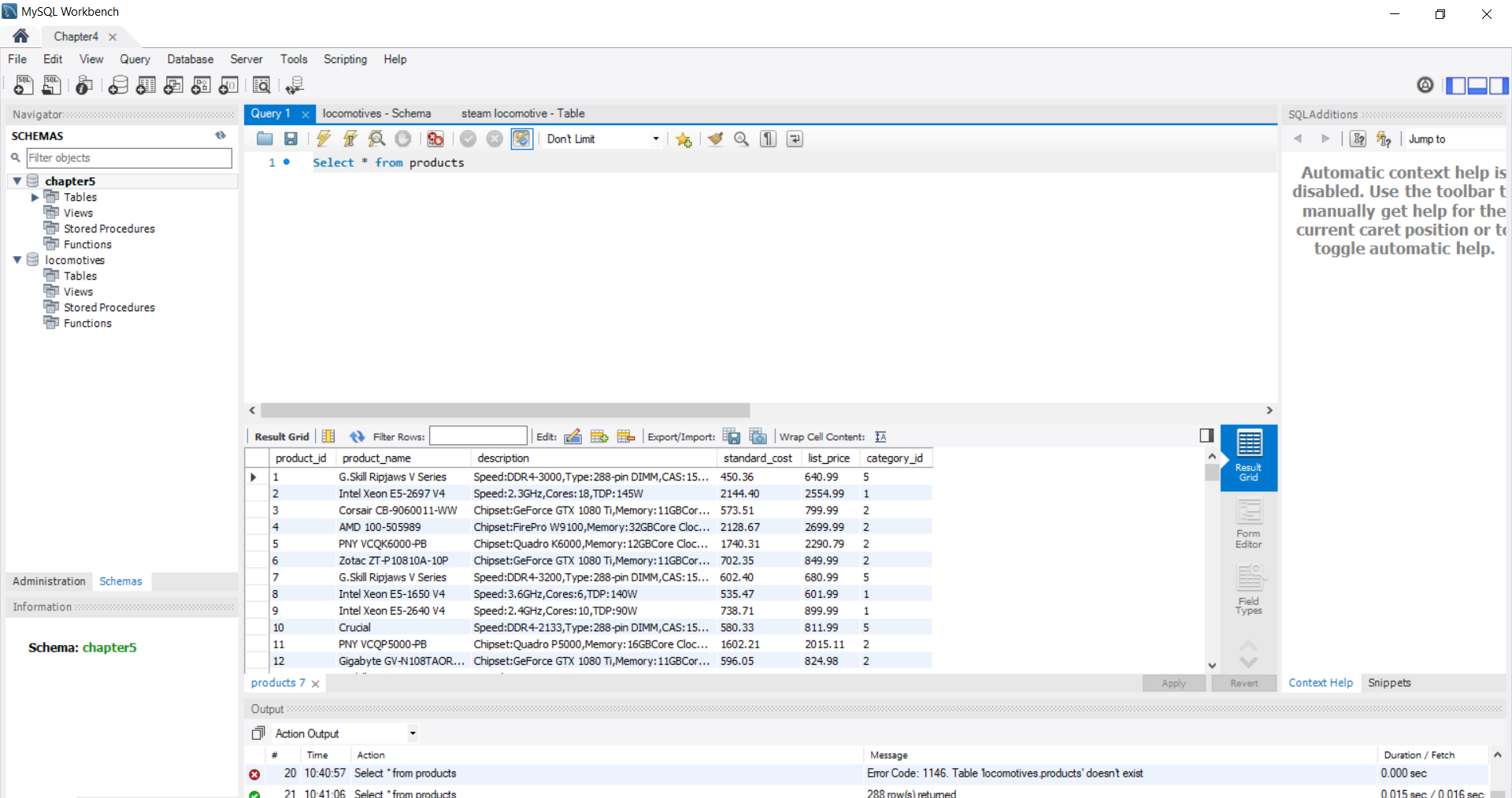1512x798 pixels.
Task: Execute statement under cursor icon
Action: click(350, 139)
